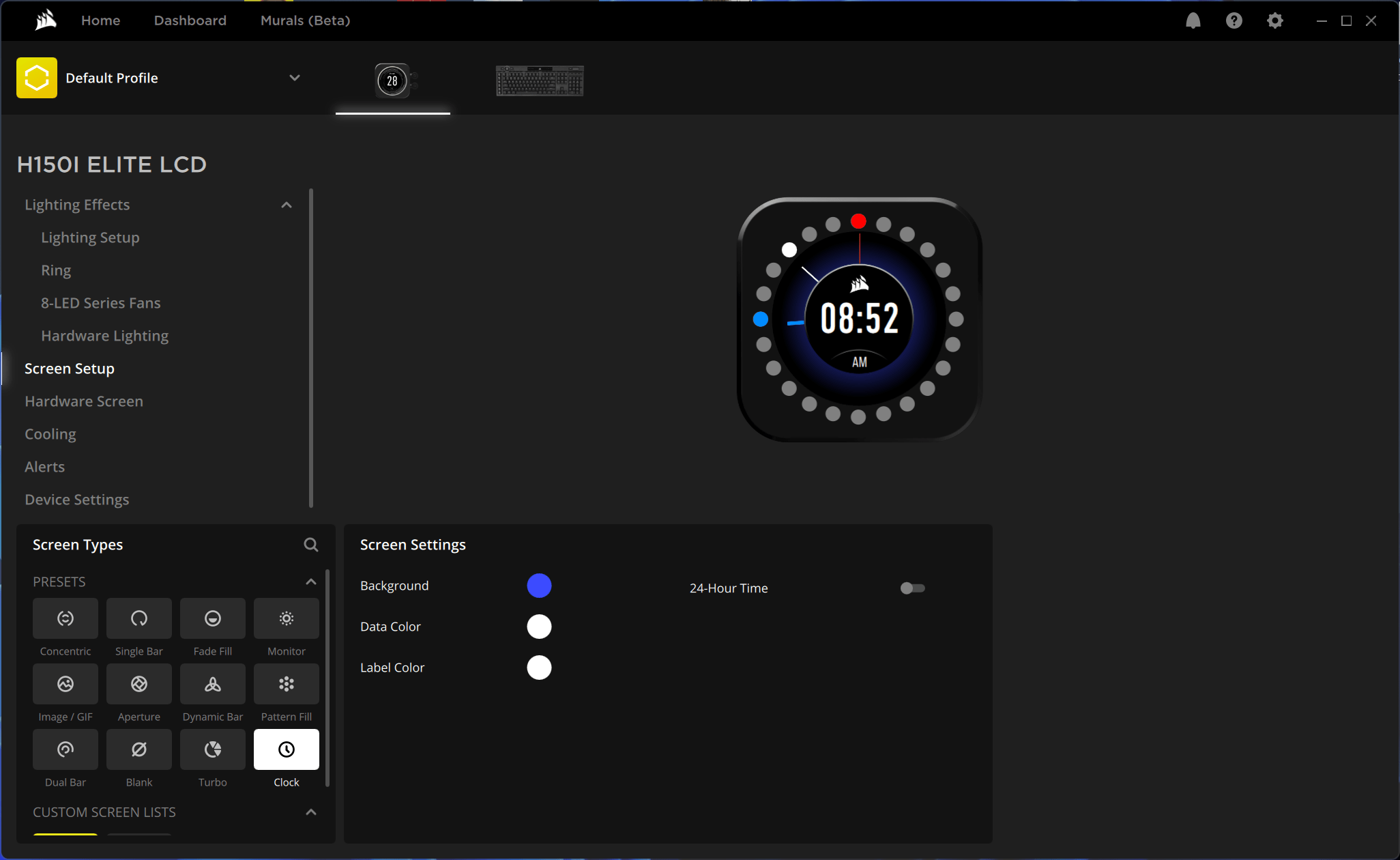
Task: Search screen types with magnifier icon
Action: [x=310, y=545]
